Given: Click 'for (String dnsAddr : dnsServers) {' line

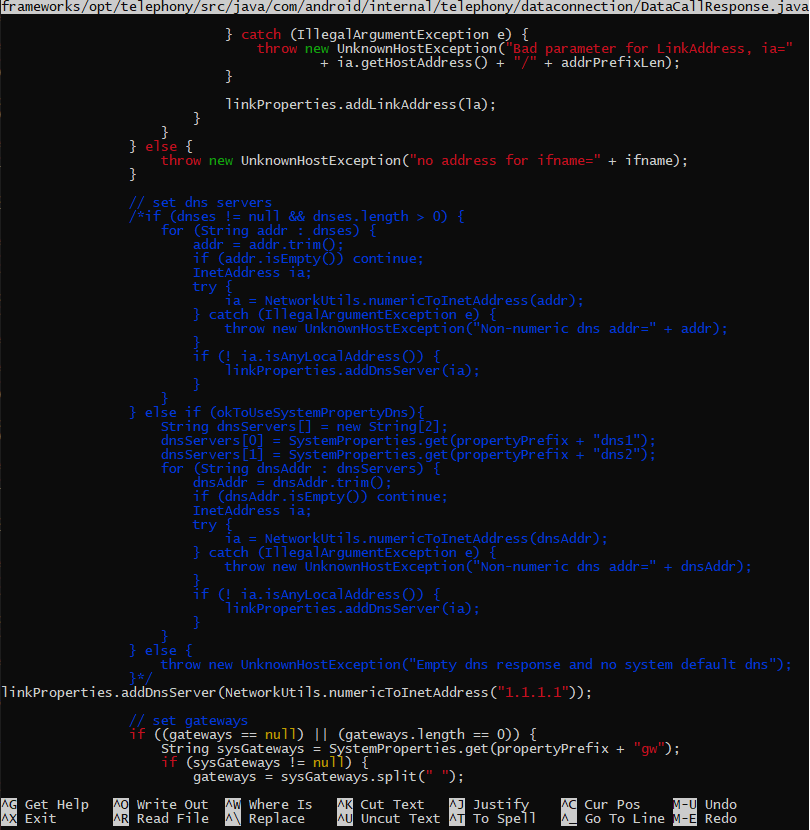Looking at the screenshot, I should (300, 468).
